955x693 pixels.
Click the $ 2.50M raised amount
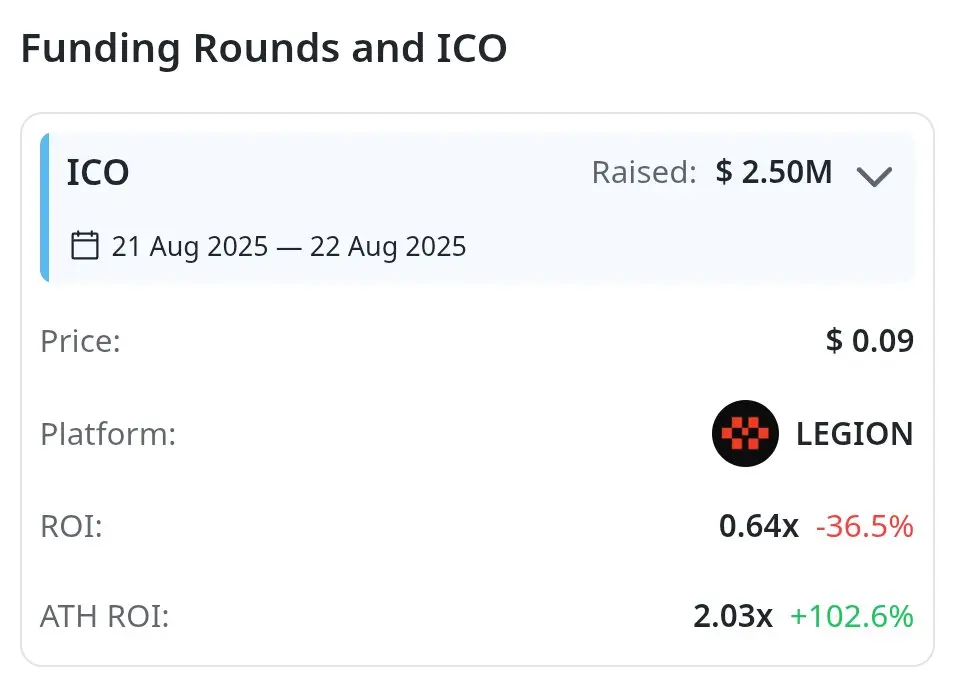pos(774,173)
